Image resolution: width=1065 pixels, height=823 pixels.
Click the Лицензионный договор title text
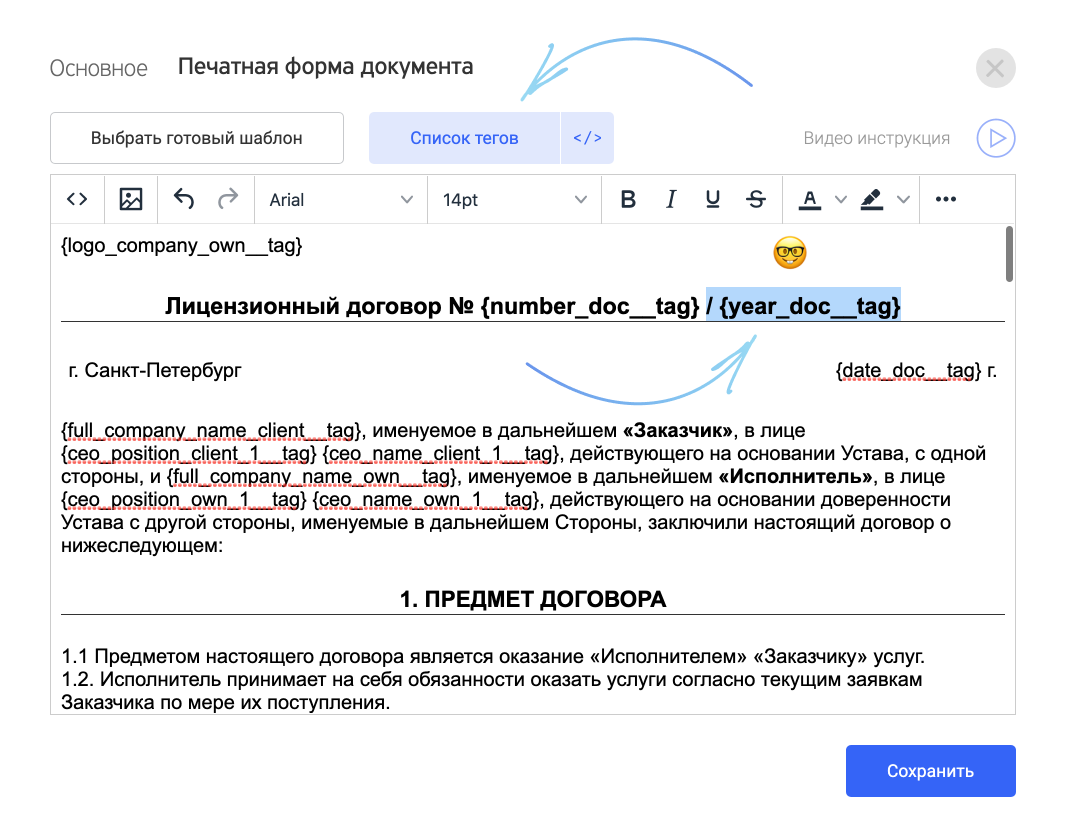(x=303, y=306)
